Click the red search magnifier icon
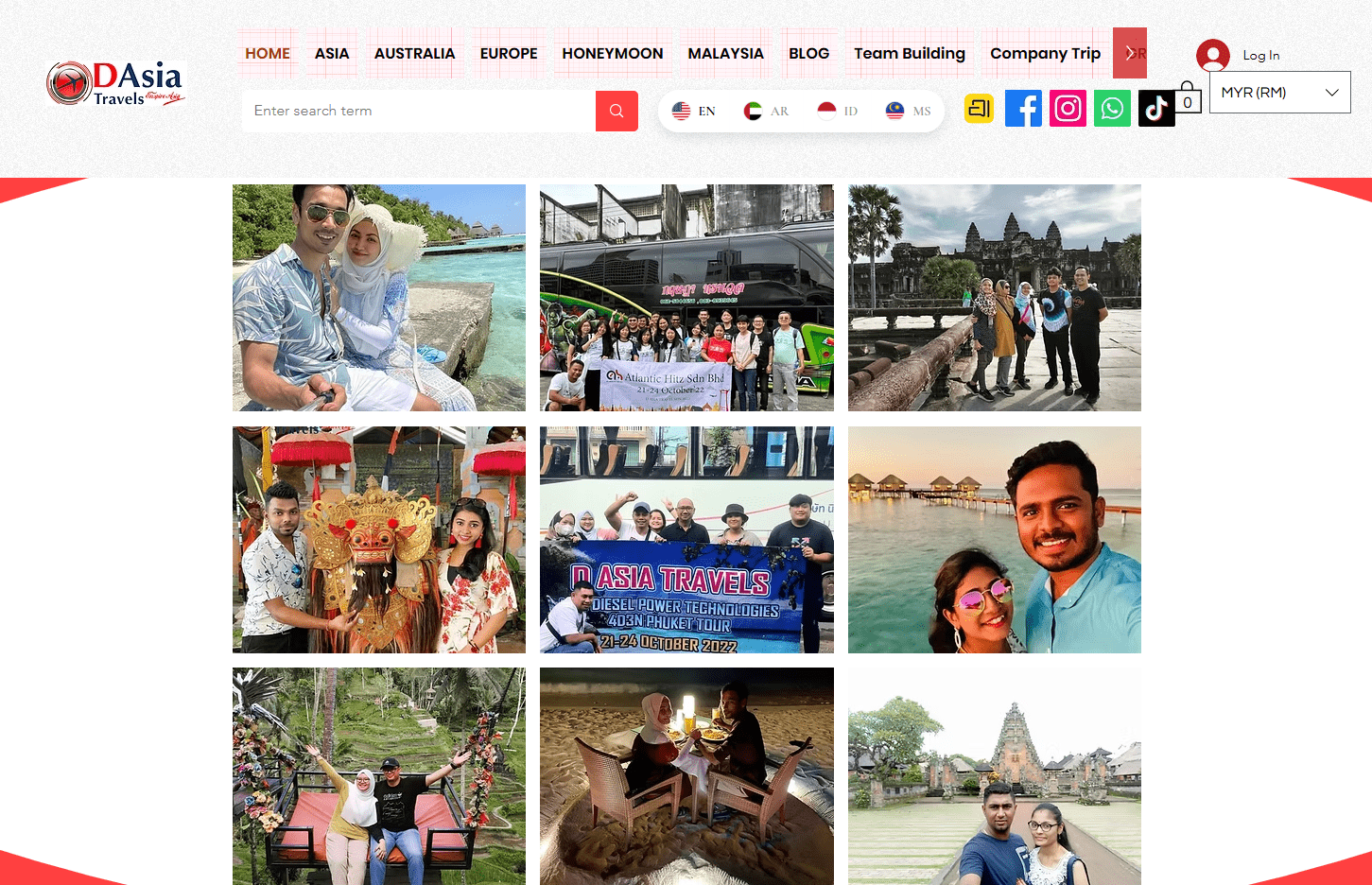1372x885 pixels. pos(617,111)
